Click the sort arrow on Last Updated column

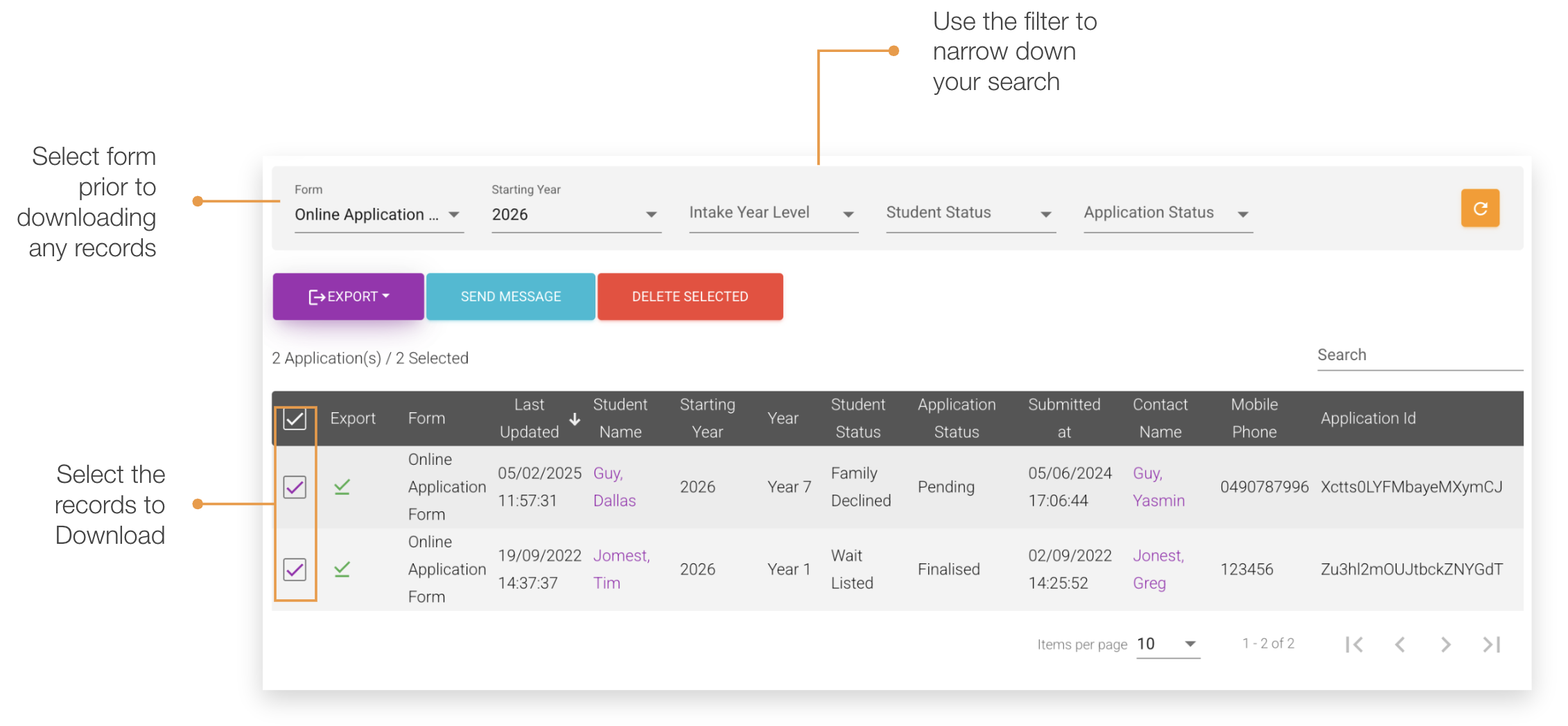(x=575, y=418)
